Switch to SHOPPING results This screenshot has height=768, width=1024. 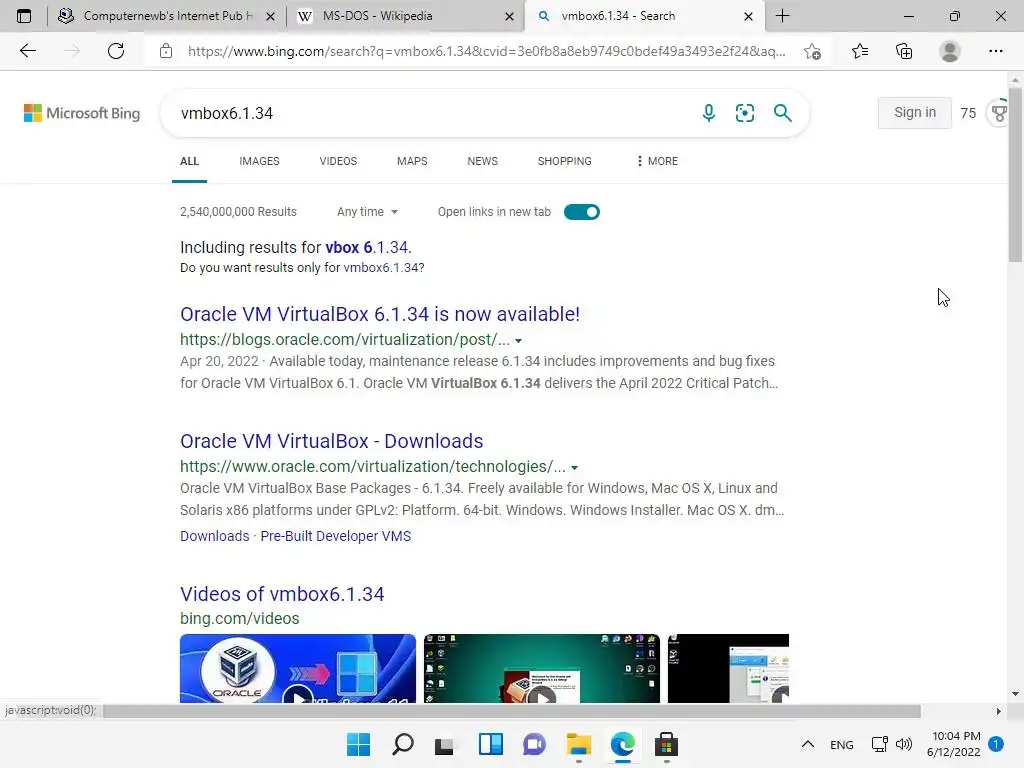pos(565,161)
